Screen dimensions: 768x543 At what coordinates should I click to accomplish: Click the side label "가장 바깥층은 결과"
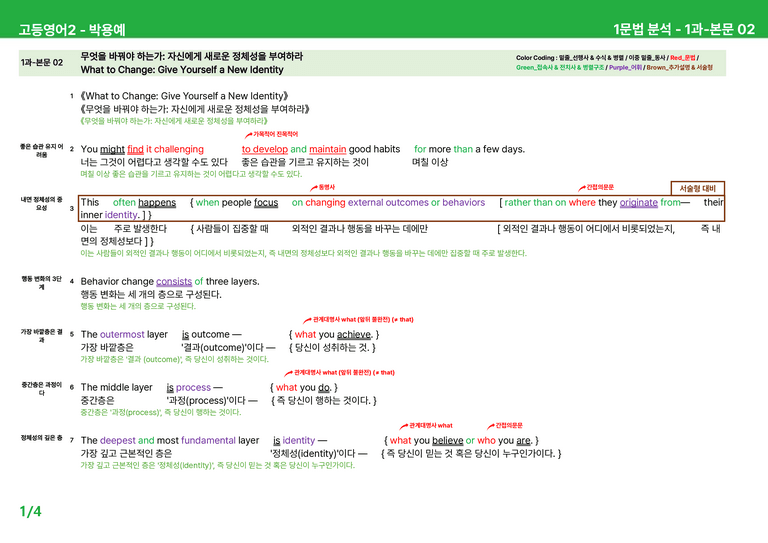(42, 335)
